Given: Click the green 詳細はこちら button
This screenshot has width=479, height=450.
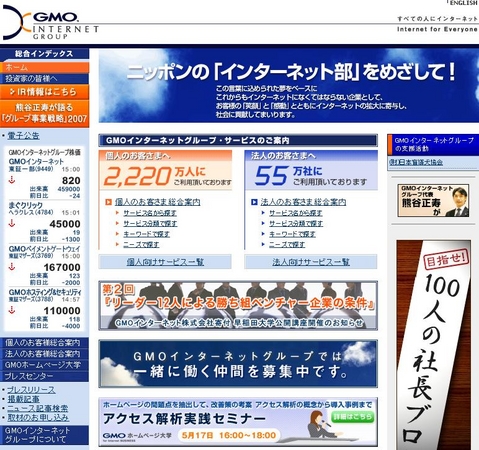Looking at the screenshot, I should (x=352, y=417).
